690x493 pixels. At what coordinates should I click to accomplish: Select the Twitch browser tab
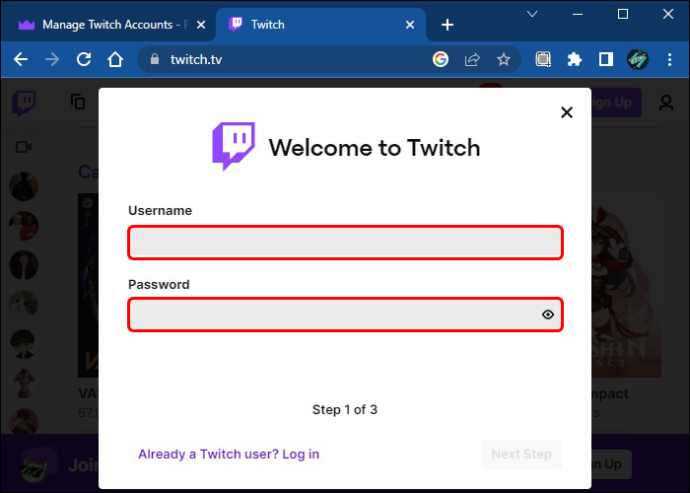(320, 25)
